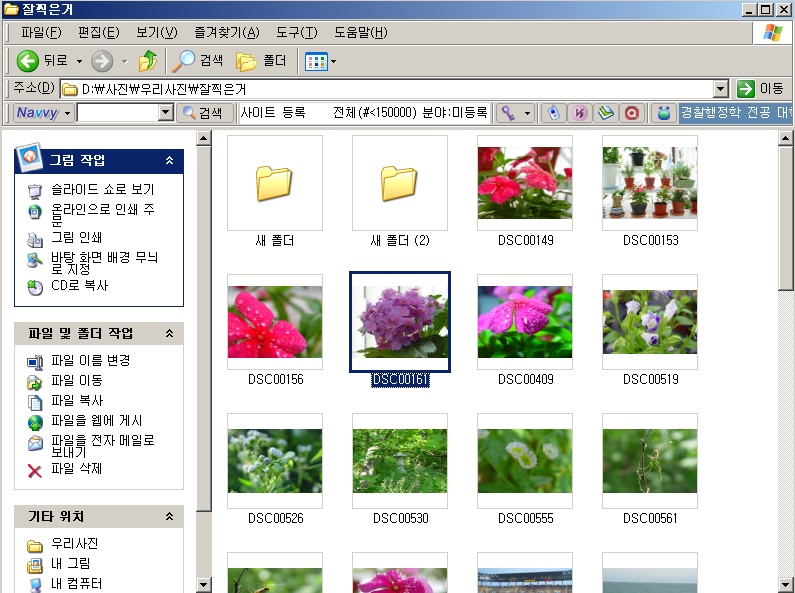Click the 파일을 웹에 게시 icon
795x593 pixels.
coord(34,422)
